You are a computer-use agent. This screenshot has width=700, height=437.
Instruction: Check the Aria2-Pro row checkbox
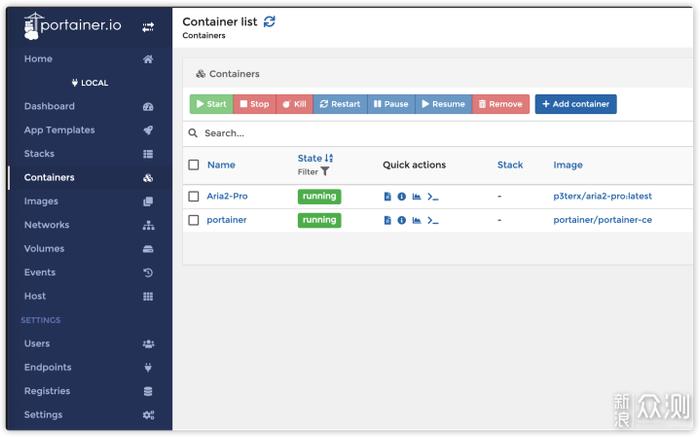194,196
